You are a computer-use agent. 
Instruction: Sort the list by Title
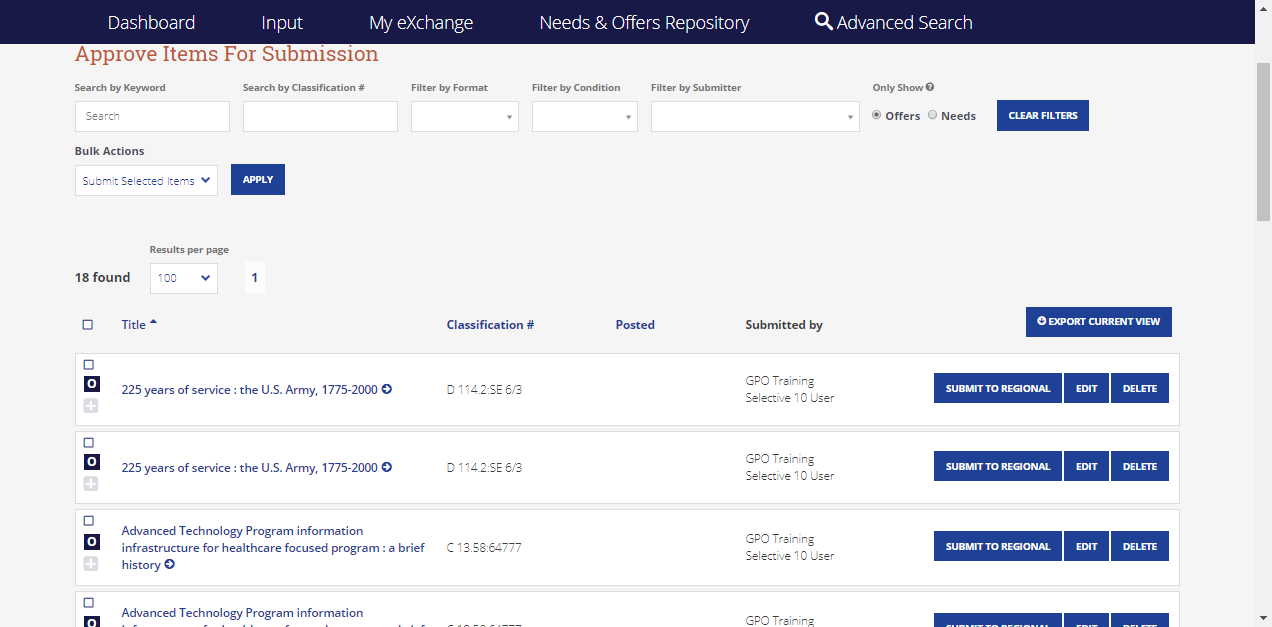139,324
